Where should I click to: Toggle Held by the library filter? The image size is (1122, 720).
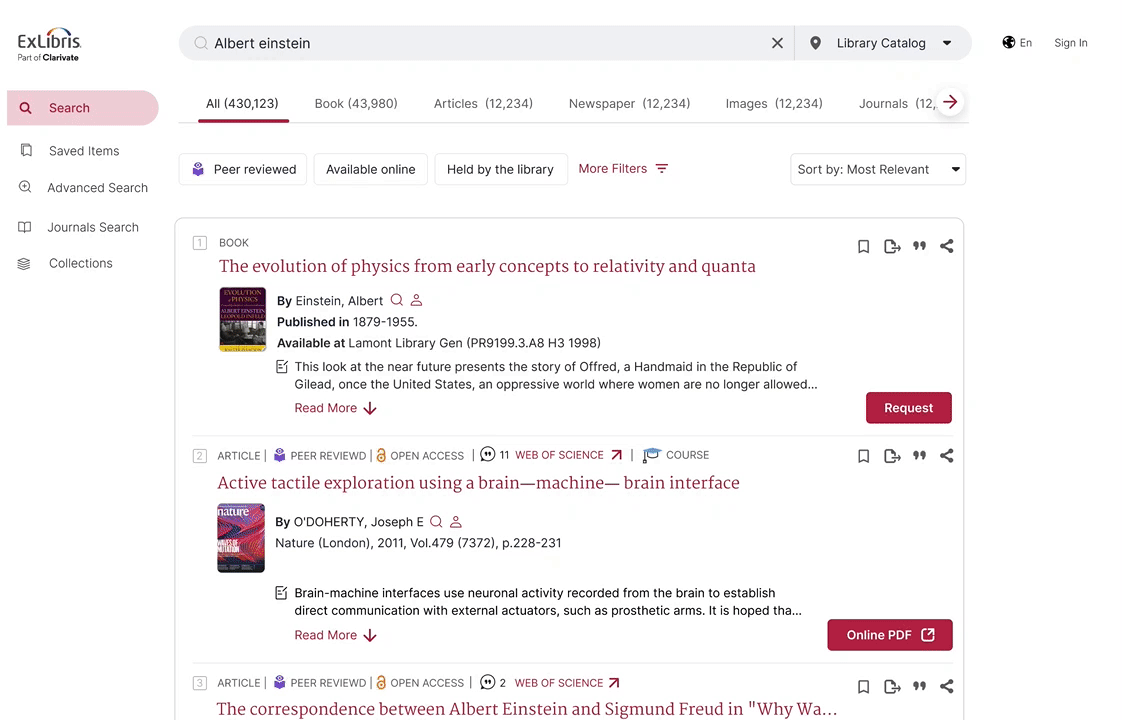(x=500, y=169)
